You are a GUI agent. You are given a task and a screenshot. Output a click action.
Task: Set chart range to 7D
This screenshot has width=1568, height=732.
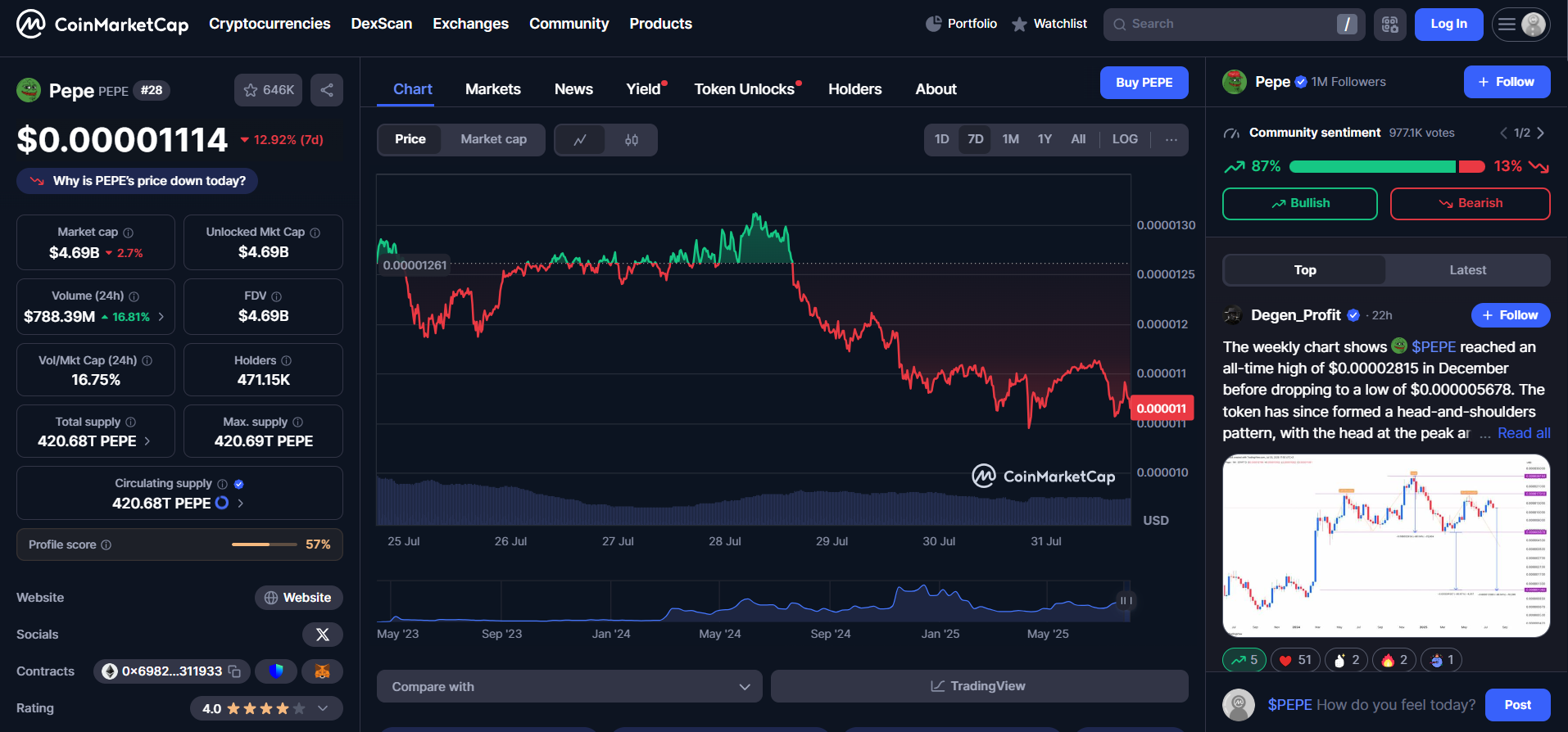pos(976,139)
